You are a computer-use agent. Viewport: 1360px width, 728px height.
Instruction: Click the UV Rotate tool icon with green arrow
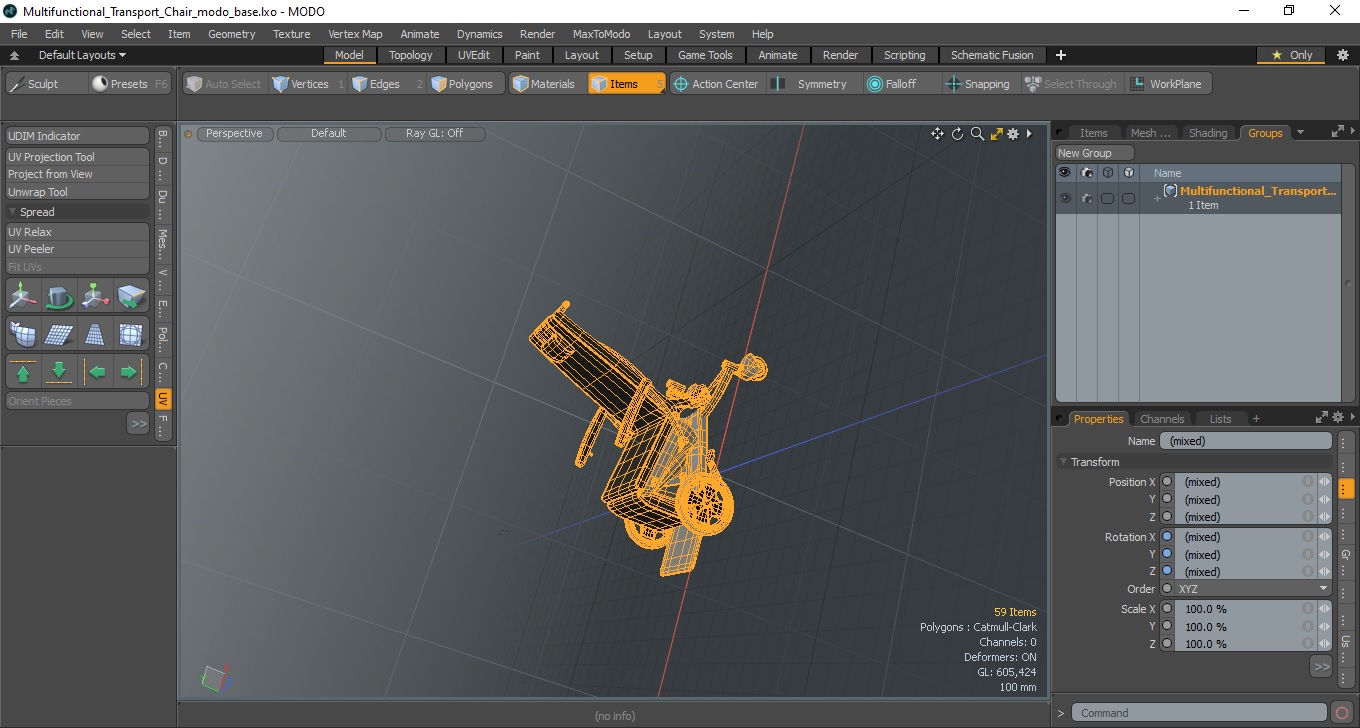pos(59,296)
